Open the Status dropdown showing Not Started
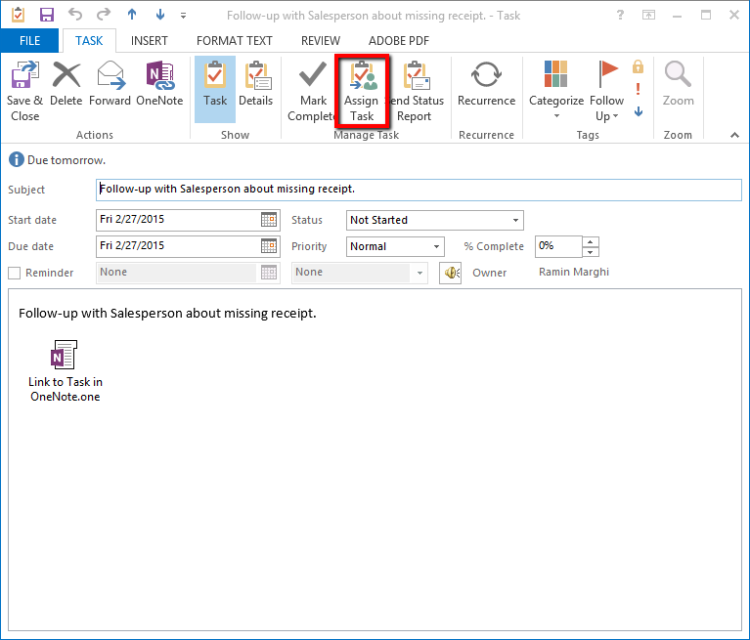Screen dimensions: 750x640 click(434, 220)
